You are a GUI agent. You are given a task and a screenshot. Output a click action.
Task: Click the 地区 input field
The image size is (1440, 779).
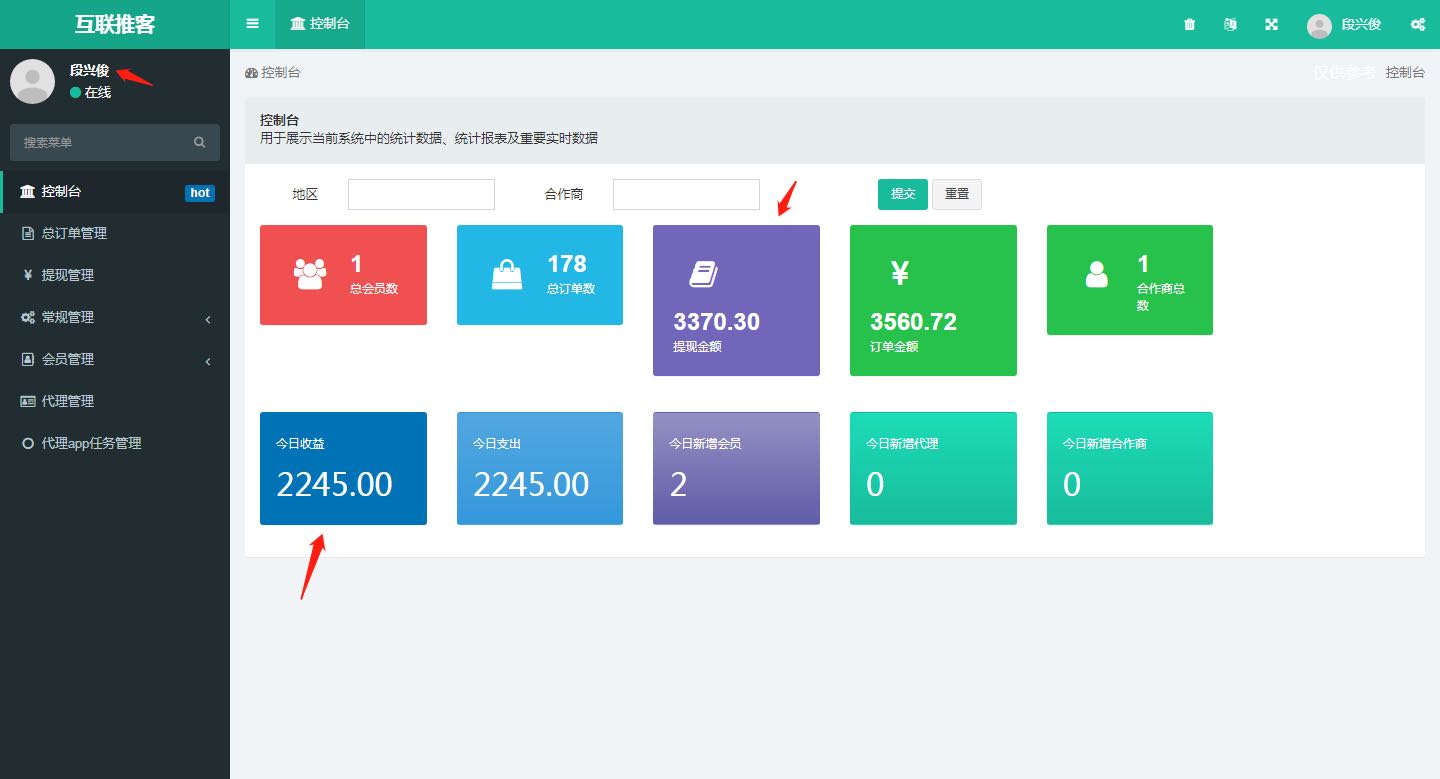coord(421,194)
